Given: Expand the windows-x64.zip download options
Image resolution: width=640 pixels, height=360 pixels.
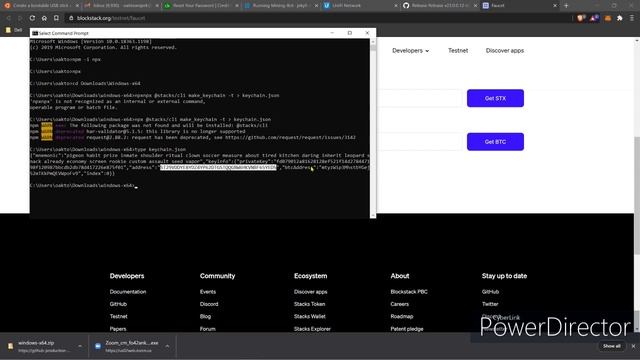Looking at the screenshot, I should click(80, 346).
